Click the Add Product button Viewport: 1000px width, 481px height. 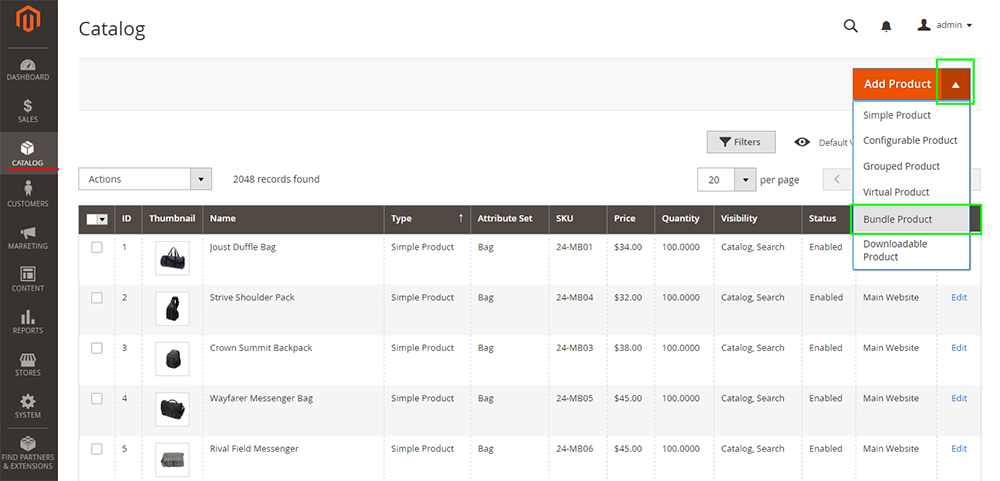pyautogui.click(x=897, y=84)
